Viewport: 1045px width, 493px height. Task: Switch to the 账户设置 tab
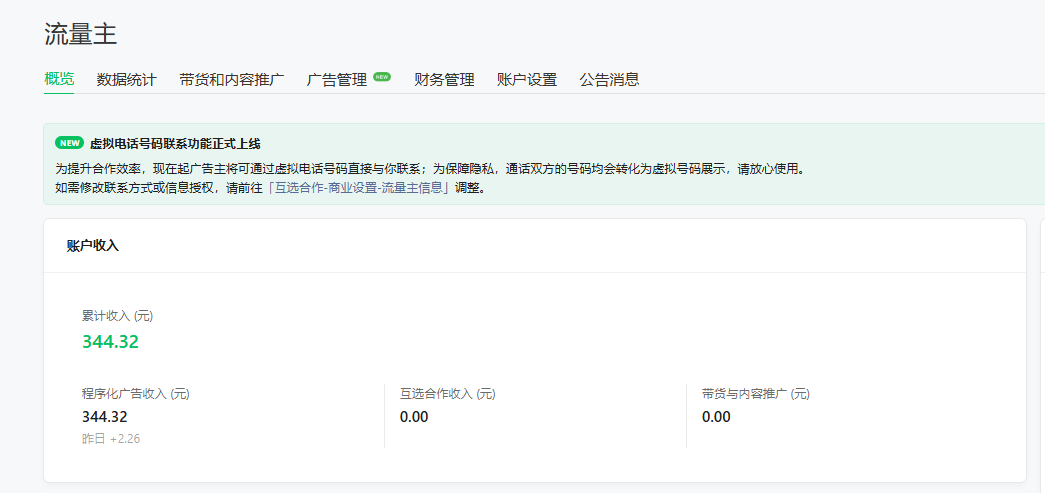point(526,79)
